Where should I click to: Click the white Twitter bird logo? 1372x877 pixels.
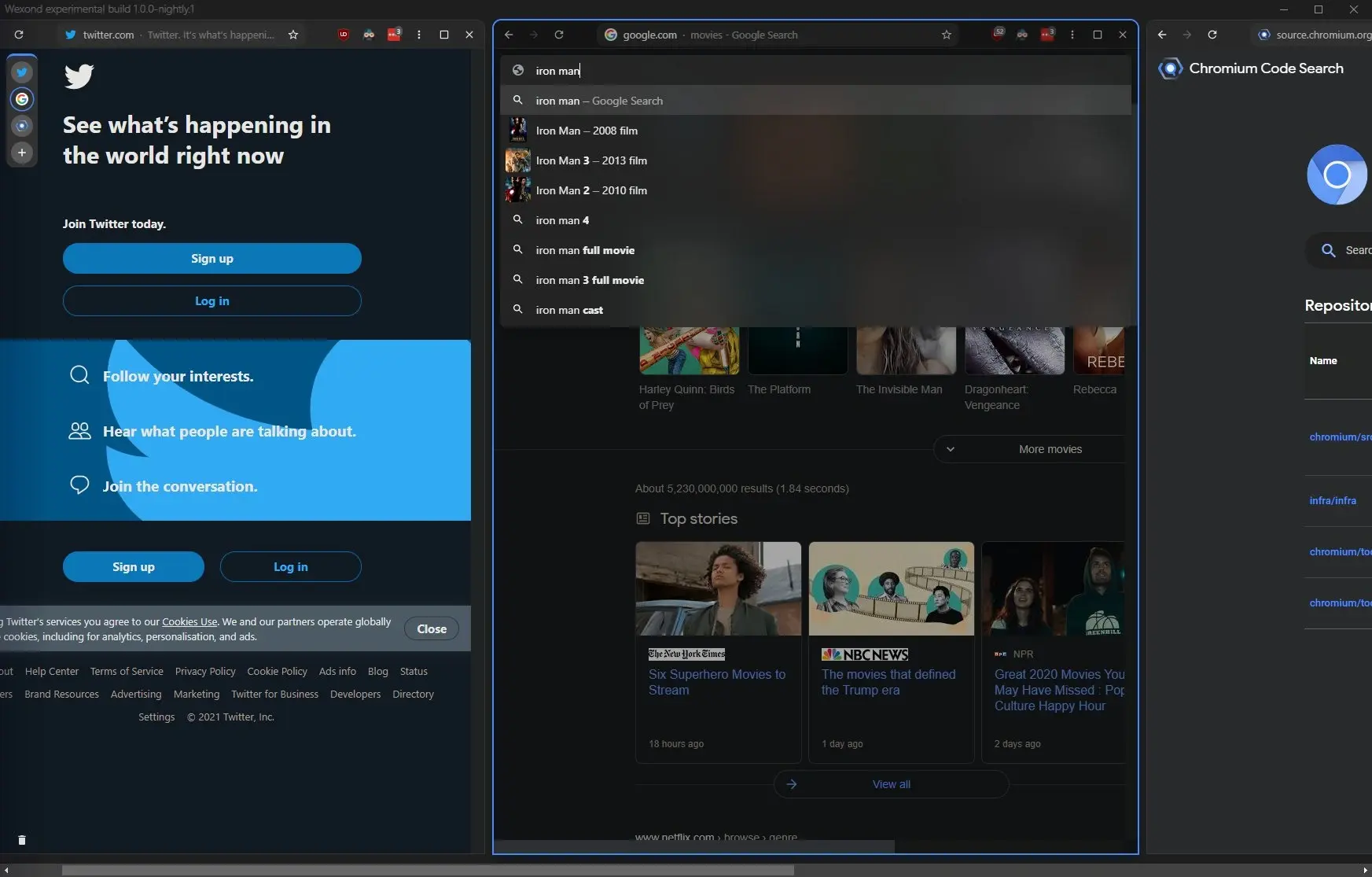point(79,76)
